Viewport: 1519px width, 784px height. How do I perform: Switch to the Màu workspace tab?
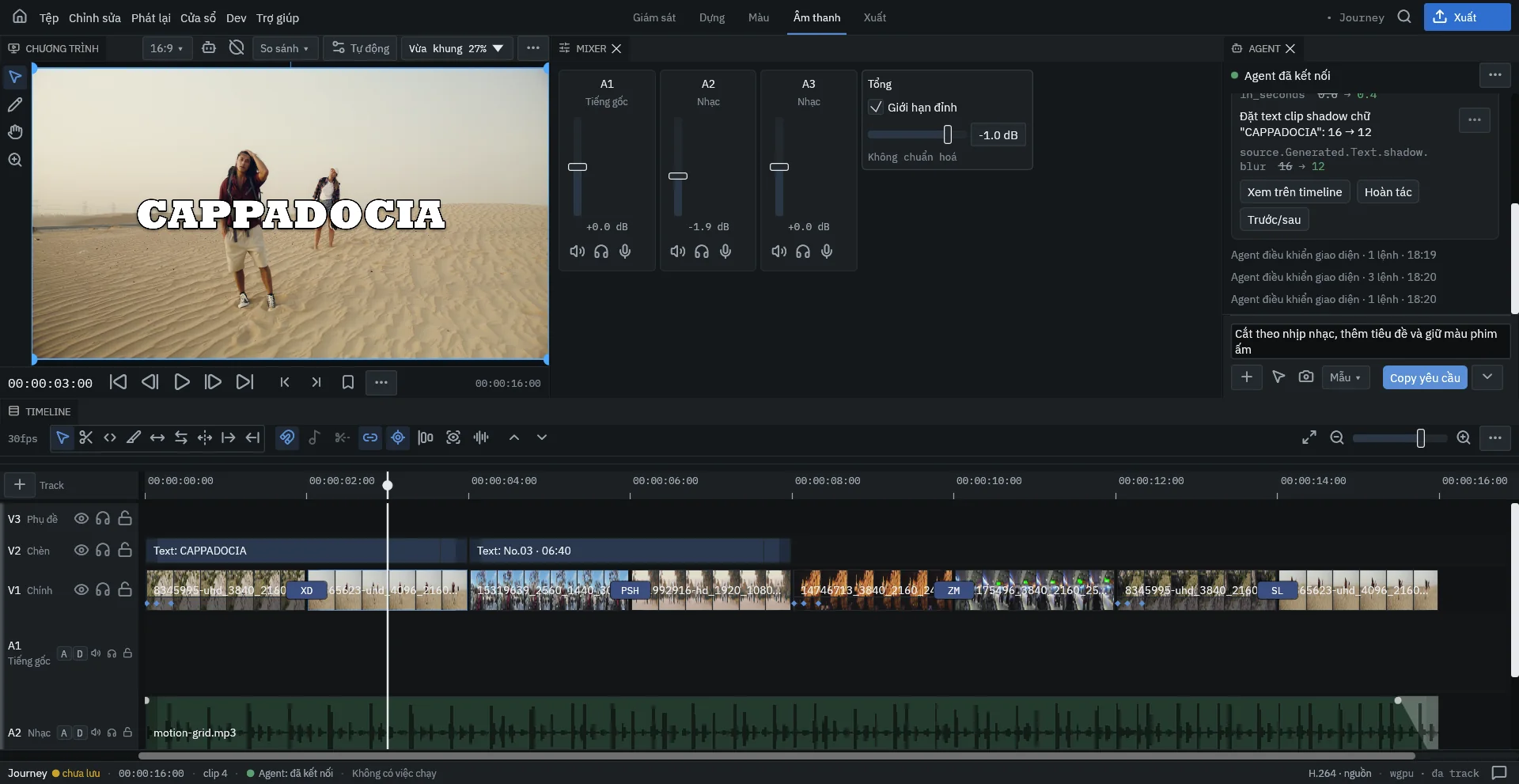759,17
